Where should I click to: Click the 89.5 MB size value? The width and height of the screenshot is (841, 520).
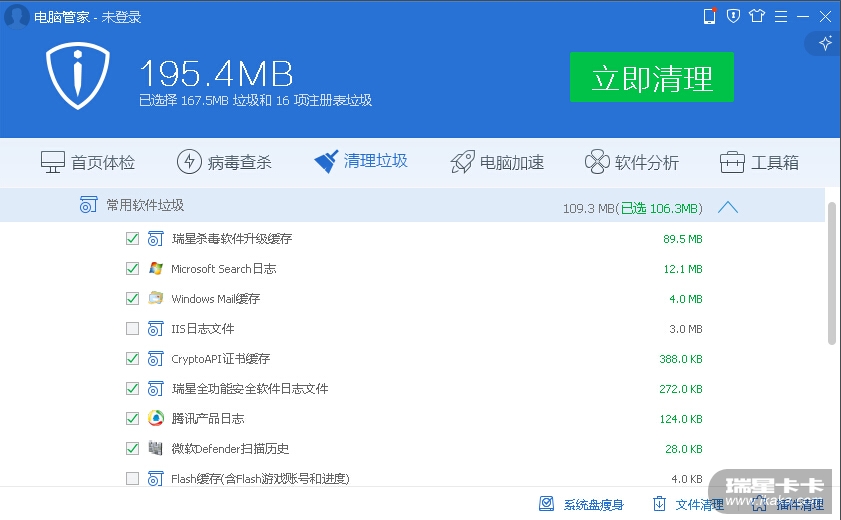(x=682, y=239)
